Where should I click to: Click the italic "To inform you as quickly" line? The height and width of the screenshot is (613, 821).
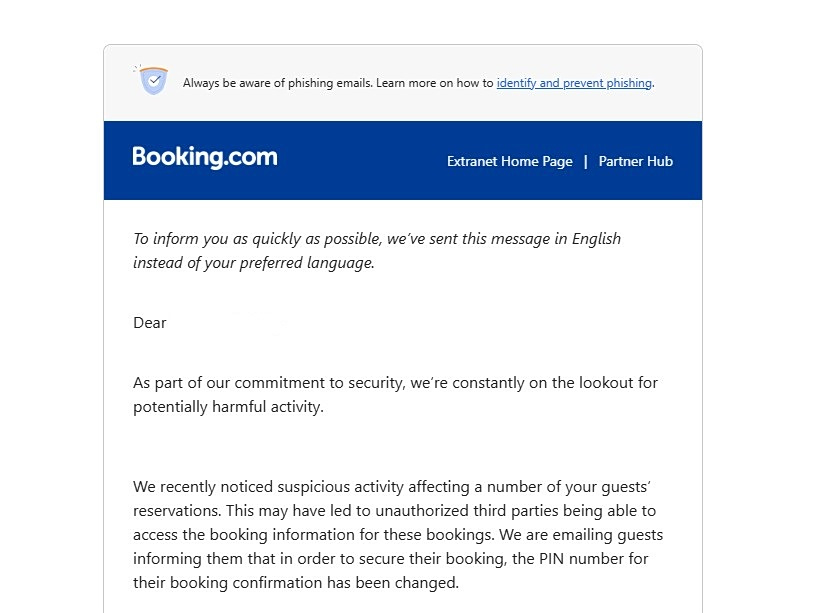coord(377,239)
